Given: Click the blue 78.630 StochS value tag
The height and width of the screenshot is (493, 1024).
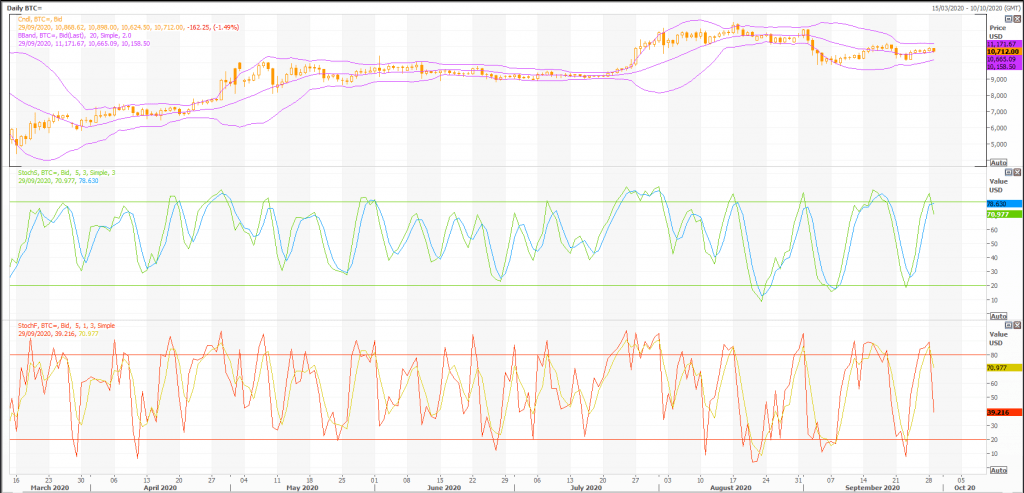Looking at the screenshot, I should coord(999,203).
